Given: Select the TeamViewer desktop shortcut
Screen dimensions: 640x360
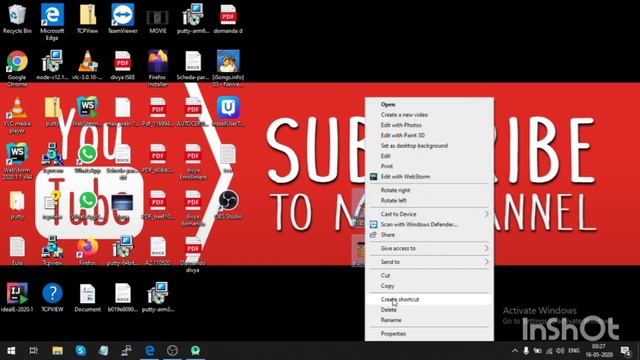Looking at the screenshot, I should pos(122,19).
